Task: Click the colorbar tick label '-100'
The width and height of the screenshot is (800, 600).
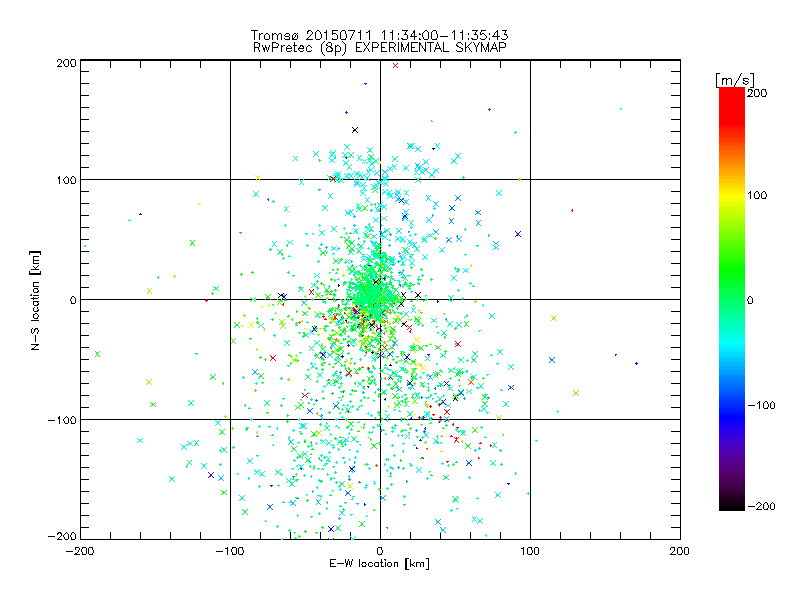Action: (761, 405)
